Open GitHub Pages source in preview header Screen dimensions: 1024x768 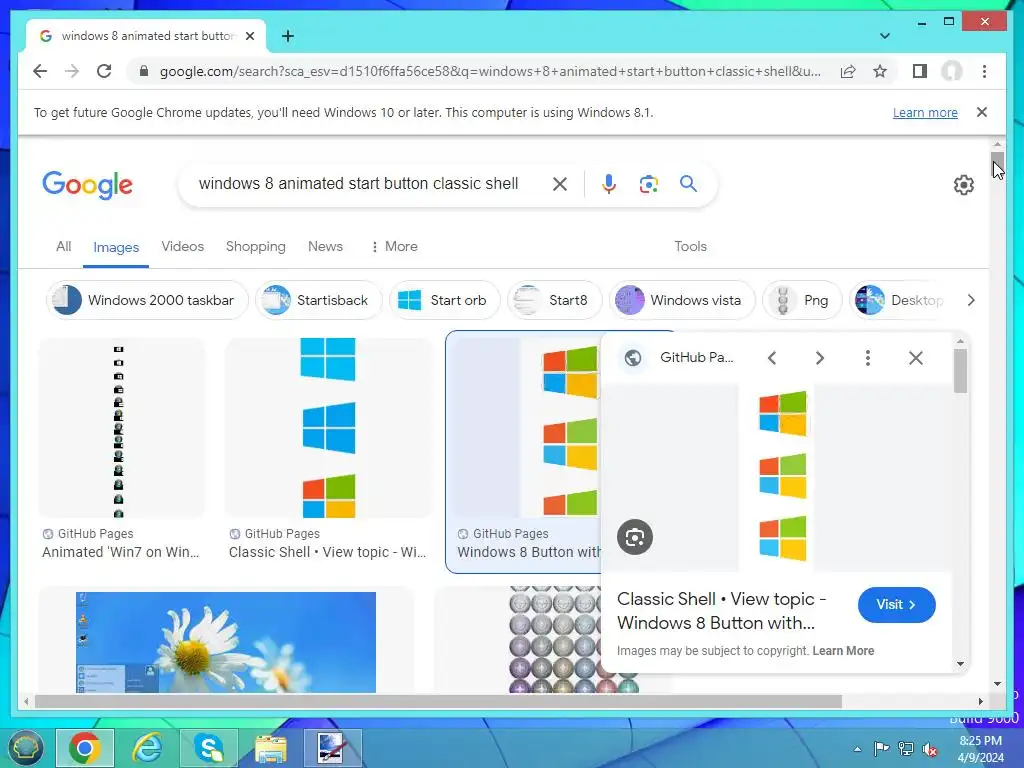point(697,357)
